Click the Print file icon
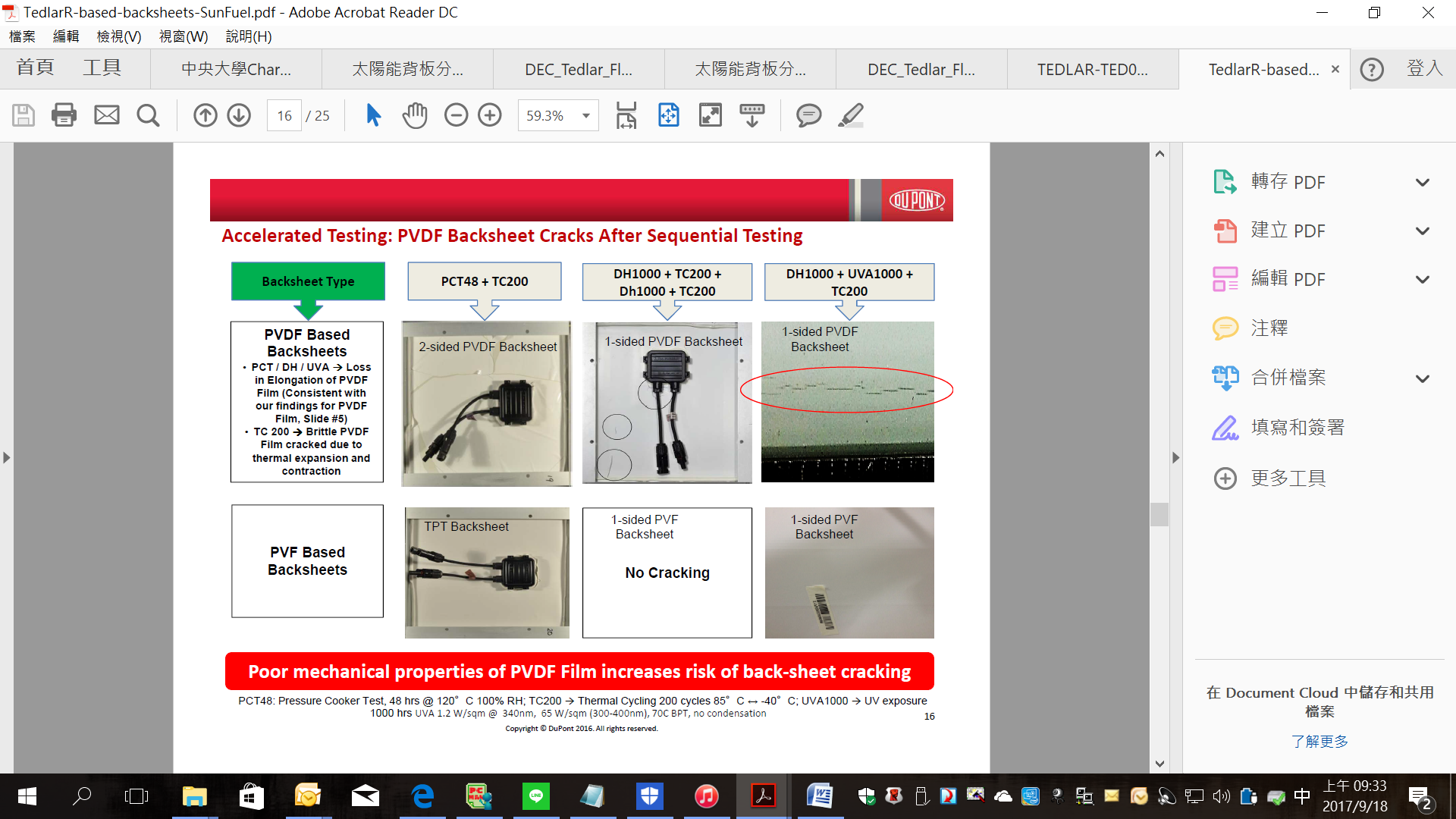Viewport: 1456px width, 819px height. [64, 115]
